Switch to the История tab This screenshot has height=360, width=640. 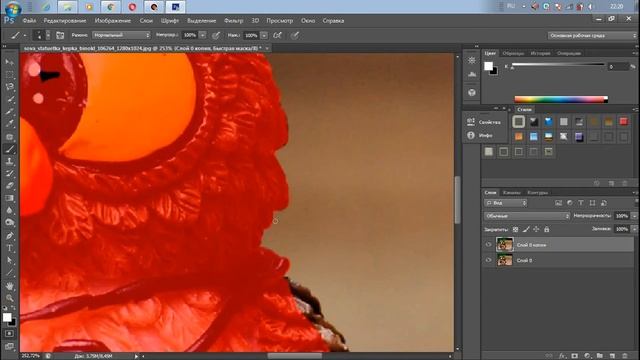coord(540,53)
